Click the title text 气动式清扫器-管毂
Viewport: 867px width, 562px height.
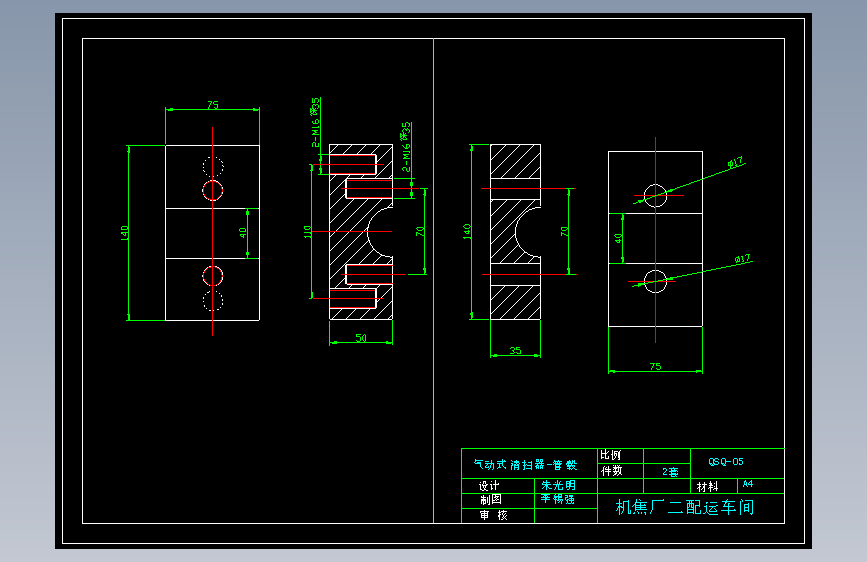click(525, 465)
